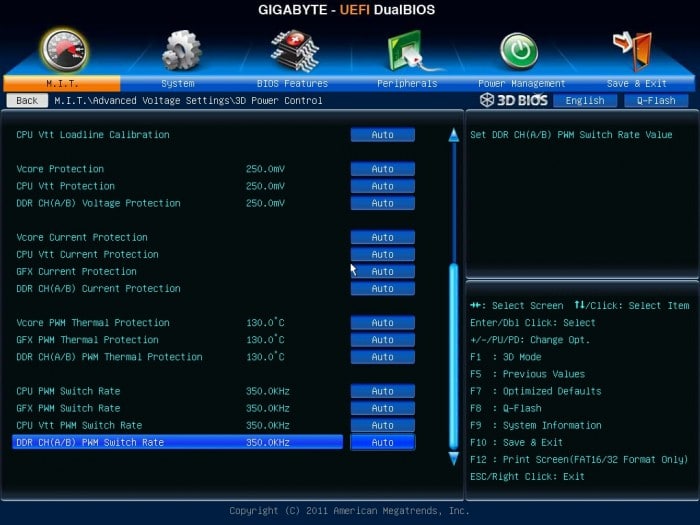Open Auto option for Vcore Current Protection
Image resolution: width=700 pixels, height=525 pixels.
pyautogui.click(x=383, y=238)
